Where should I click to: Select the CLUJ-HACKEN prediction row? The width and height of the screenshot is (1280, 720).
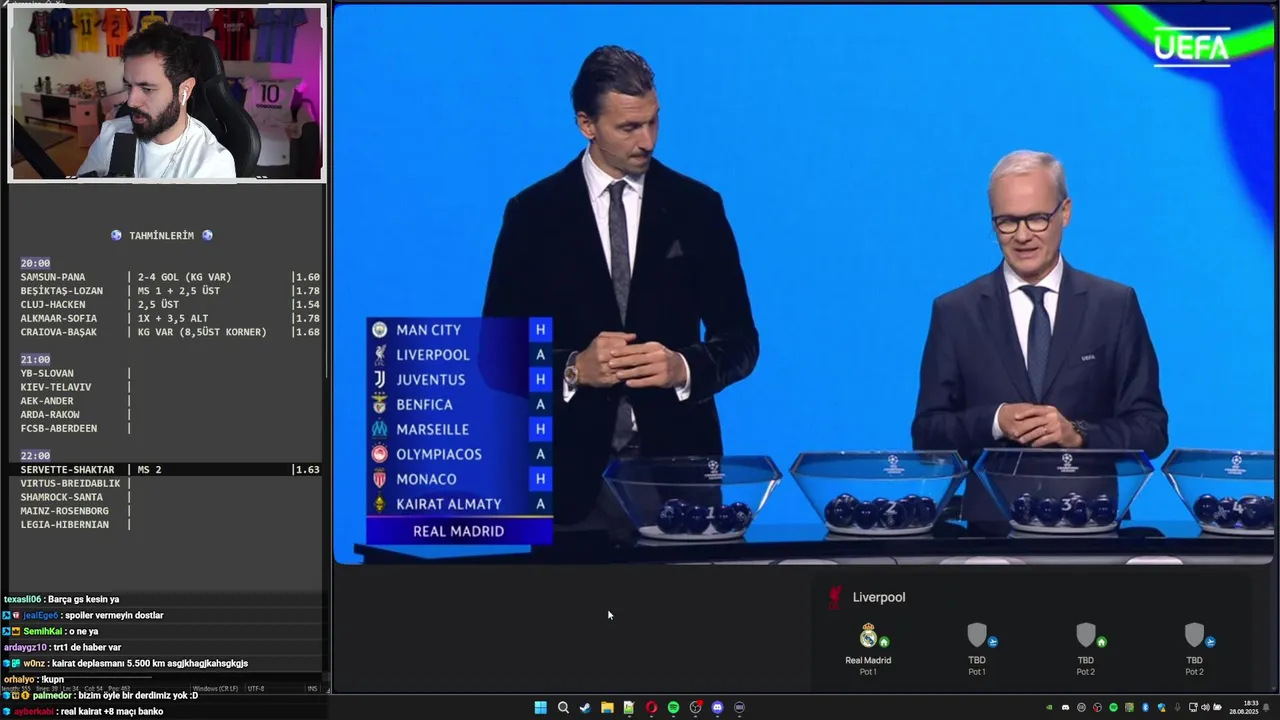[x=170, y=305]
